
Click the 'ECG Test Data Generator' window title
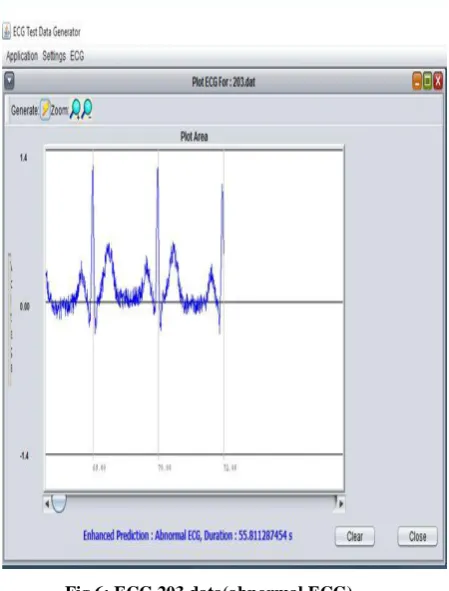[x=47, y=32]
